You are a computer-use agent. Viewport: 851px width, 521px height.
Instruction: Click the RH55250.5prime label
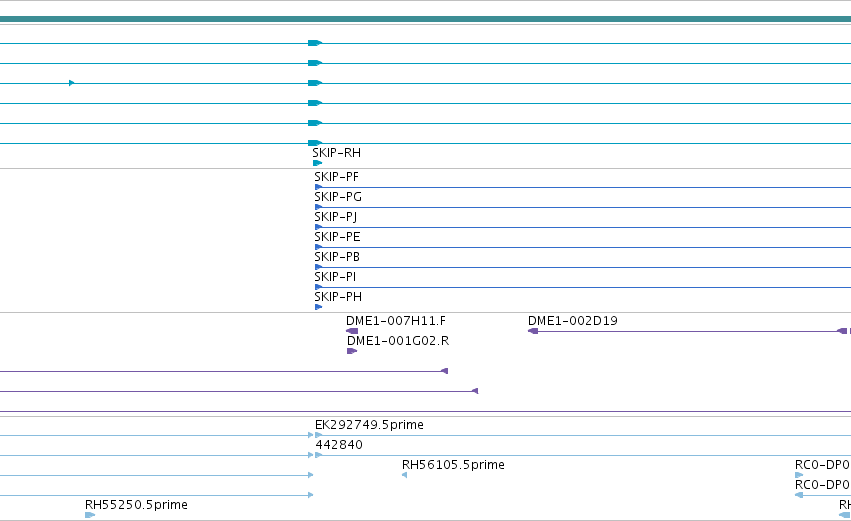[136, 505]
